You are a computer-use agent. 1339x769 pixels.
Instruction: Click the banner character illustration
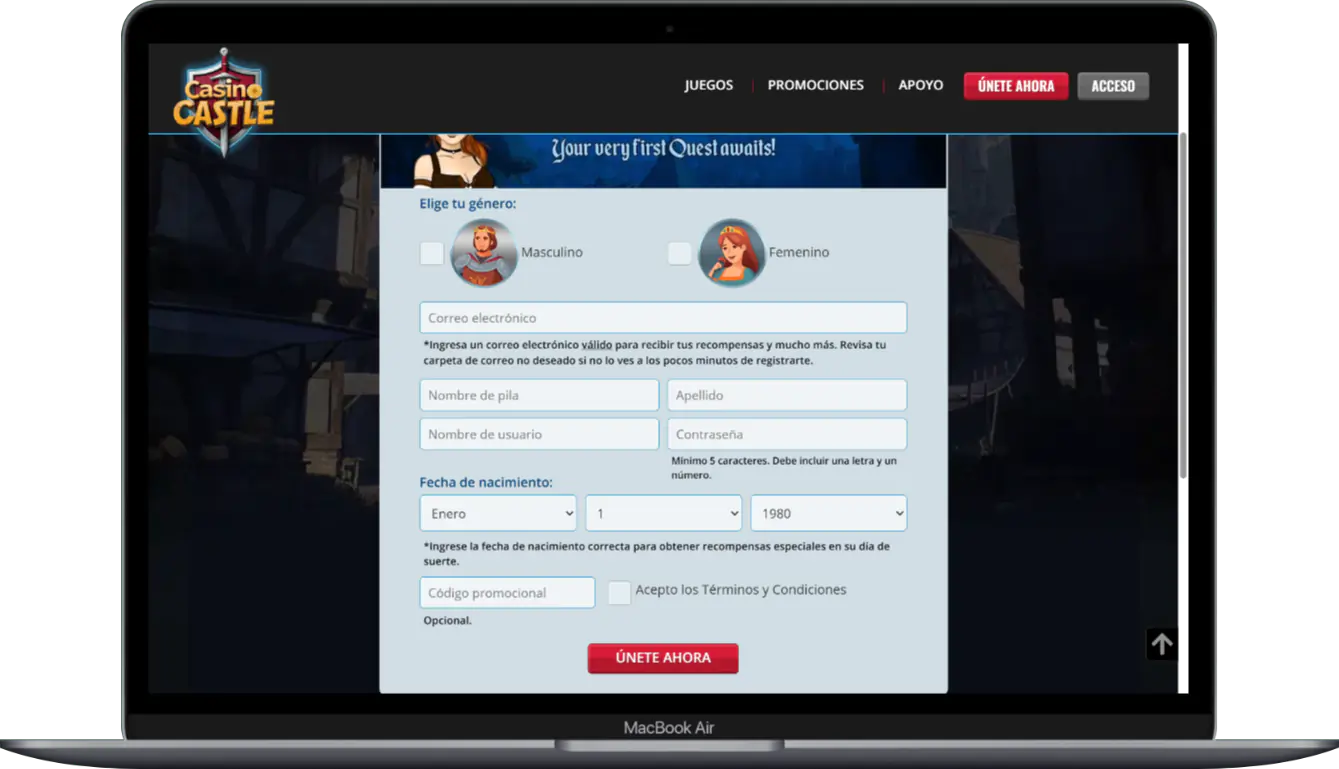click(x=454, y=160)
